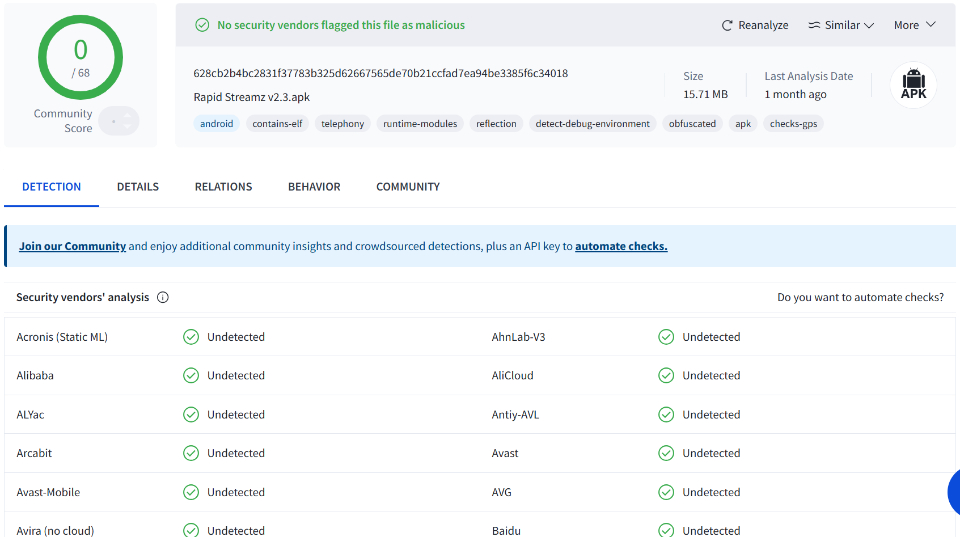Screen dimensions: 960x537
Task: Click the Arcabit vendor name
Action: pos(34,453)
